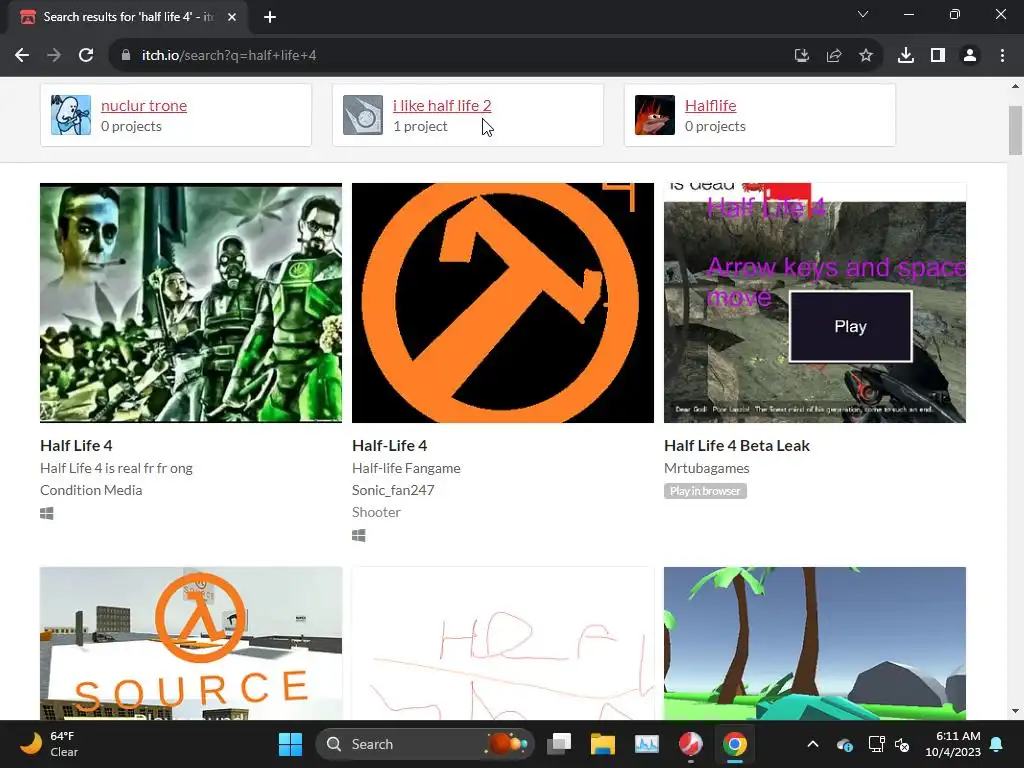Click the install app icon in address bar
The height and width of the screenshot is (768, 1024).
(x=801, y=56)
